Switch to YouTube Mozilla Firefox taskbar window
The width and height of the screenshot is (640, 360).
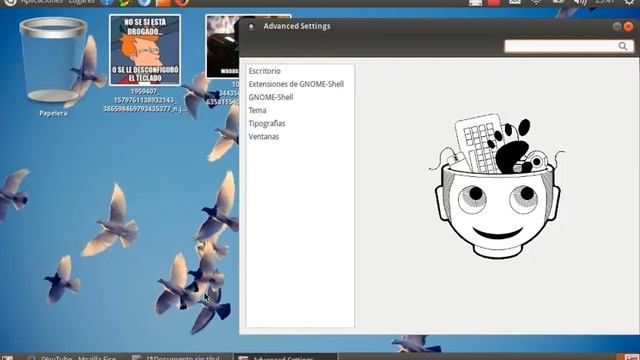pos(72,357)
